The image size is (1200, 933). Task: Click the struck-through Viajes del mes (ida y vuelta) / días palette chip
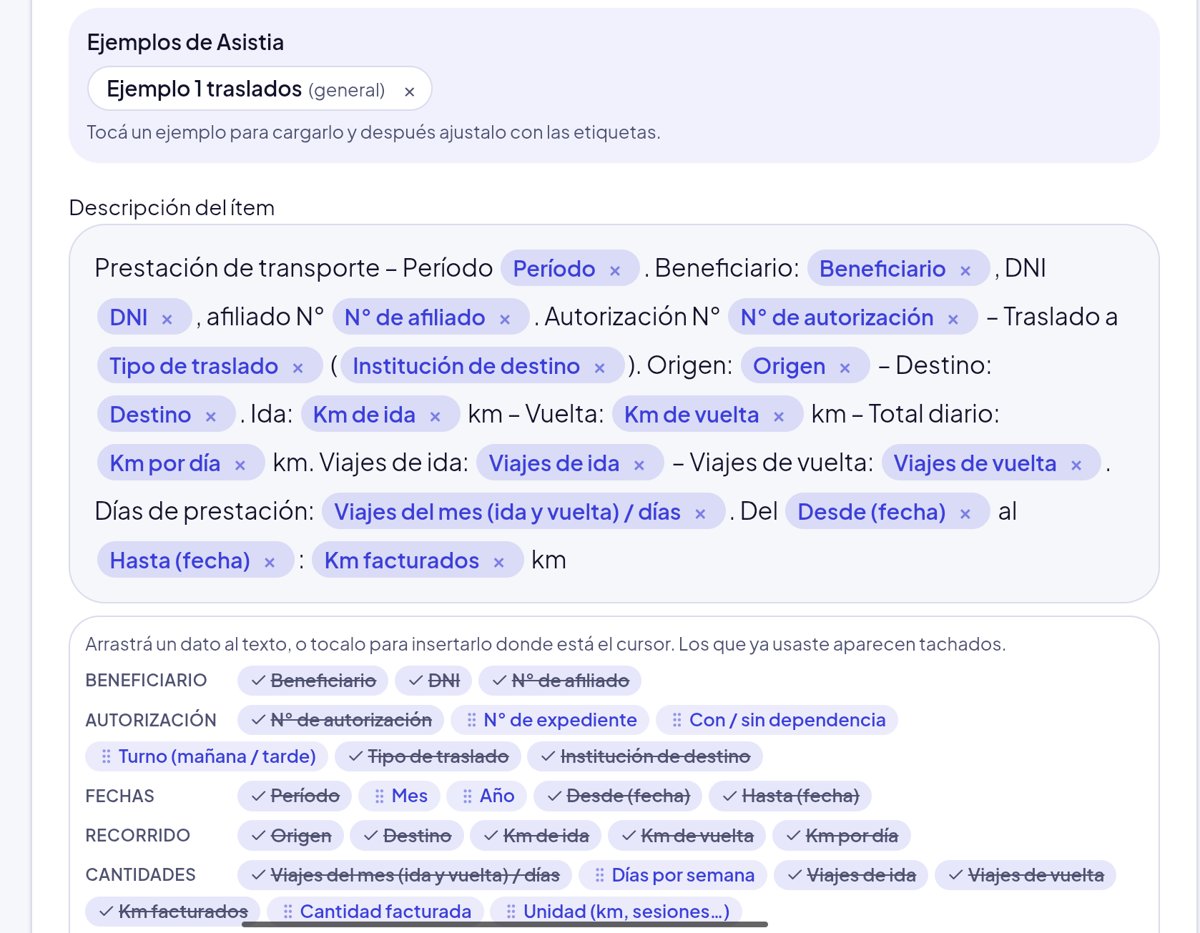(405, 875)
